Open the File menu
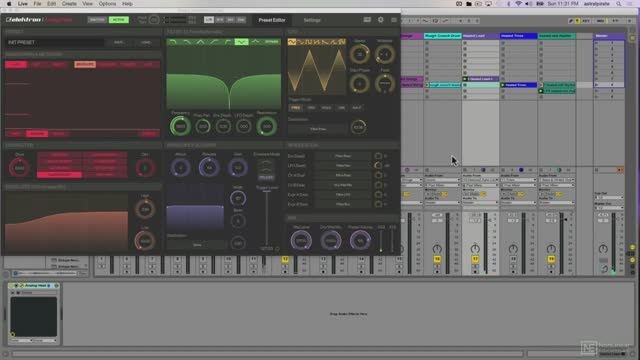This screenshot has height=360, width=640. (x=37, y=4)
